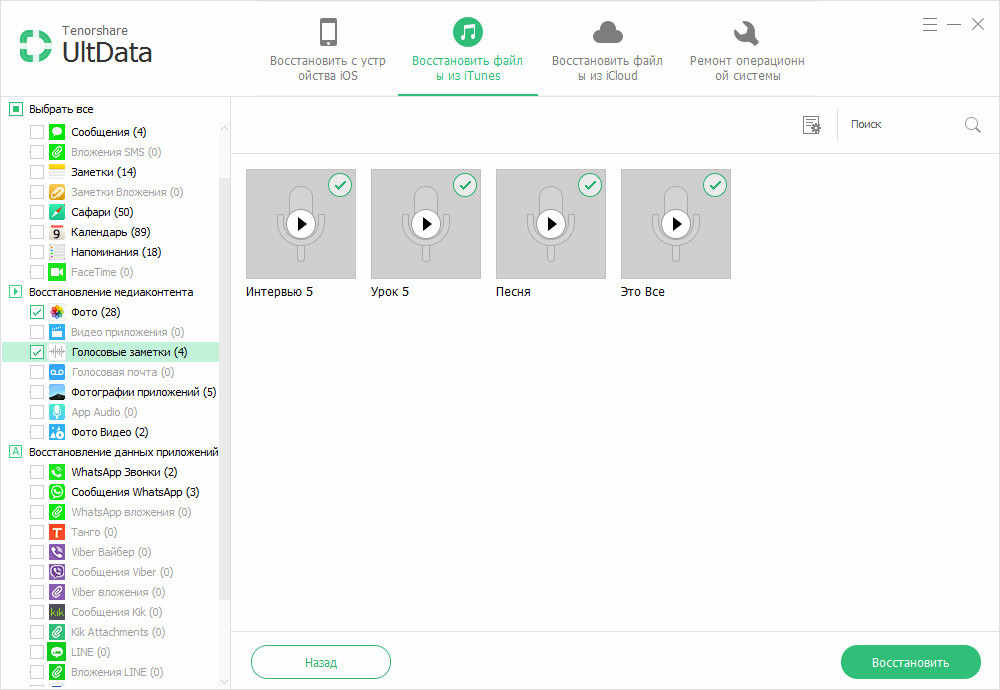Click the Notes icon next to Заметки
This screenshot has width=1000, height=690.
(57, 172)
